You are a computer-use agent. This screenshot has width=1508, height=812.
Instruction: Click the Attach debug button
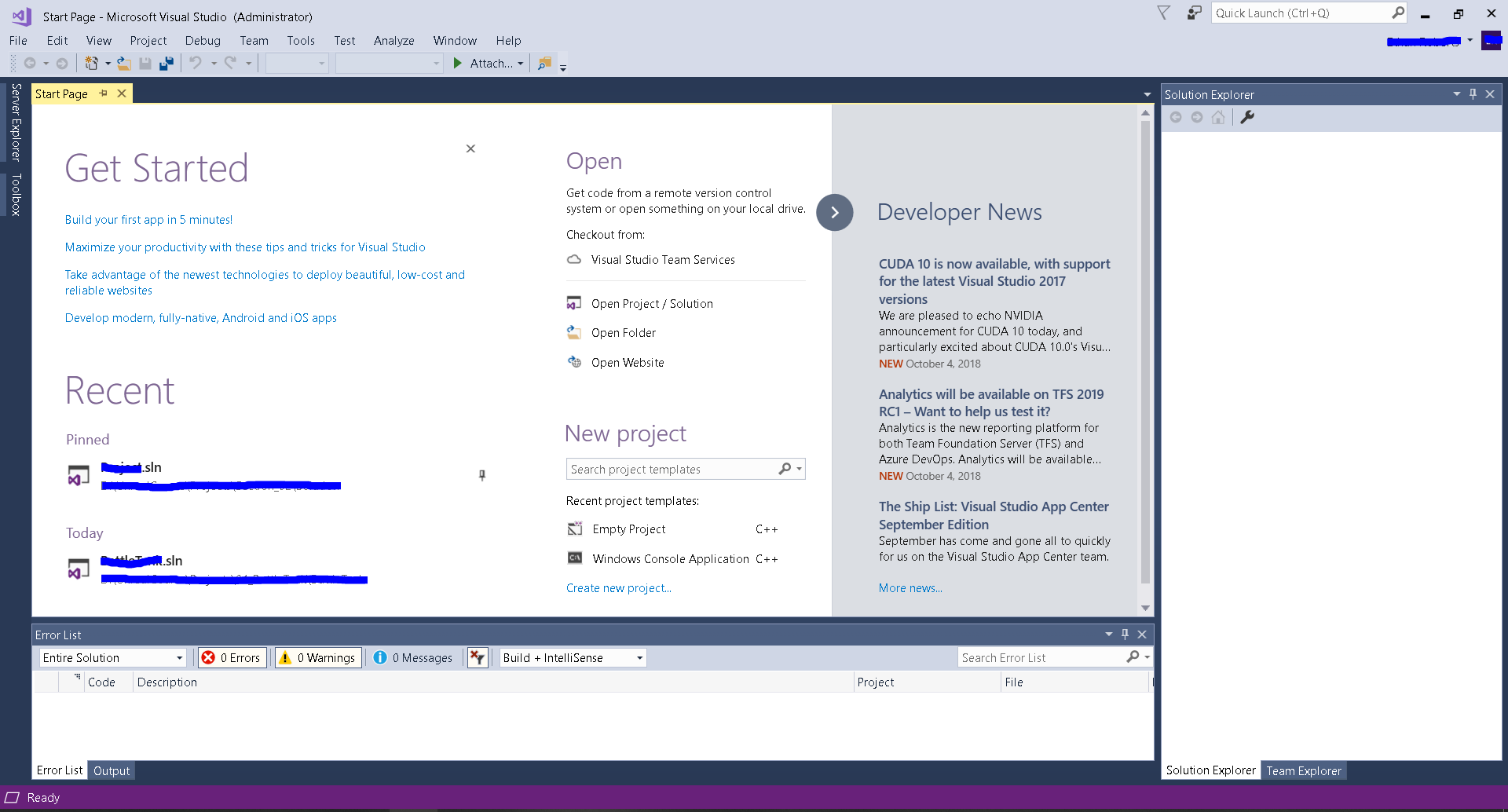[x=481, y=64]
